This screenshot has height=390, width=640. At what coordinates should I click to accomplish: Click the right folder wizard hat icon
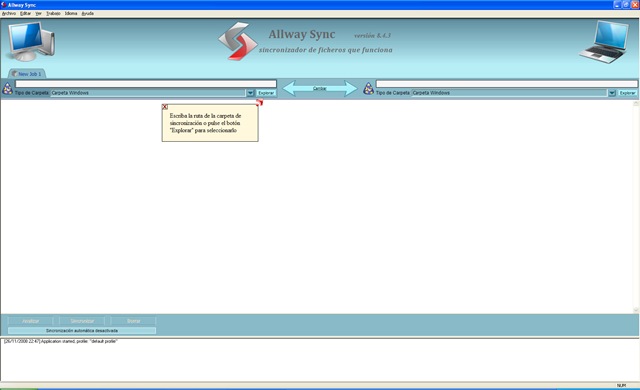coord(368,88)
